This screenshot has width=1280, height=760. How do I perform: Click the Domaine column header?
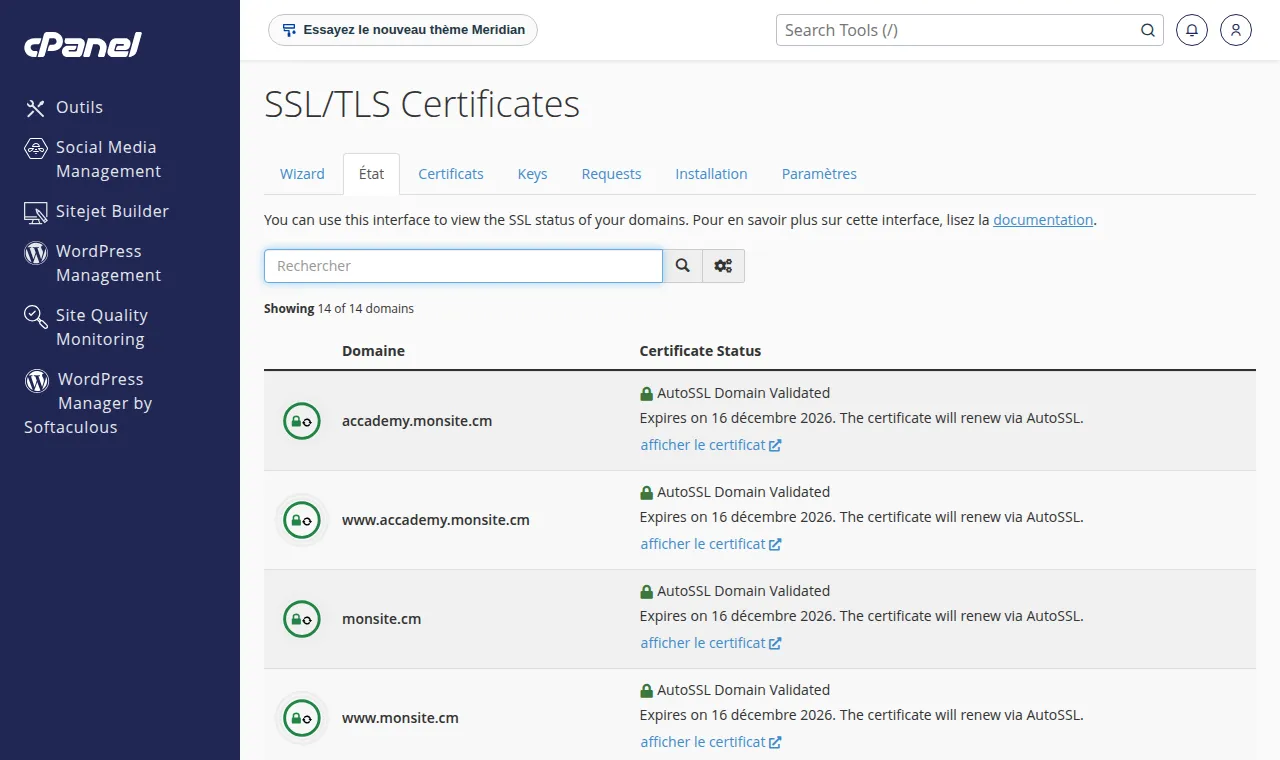point(373,351)
